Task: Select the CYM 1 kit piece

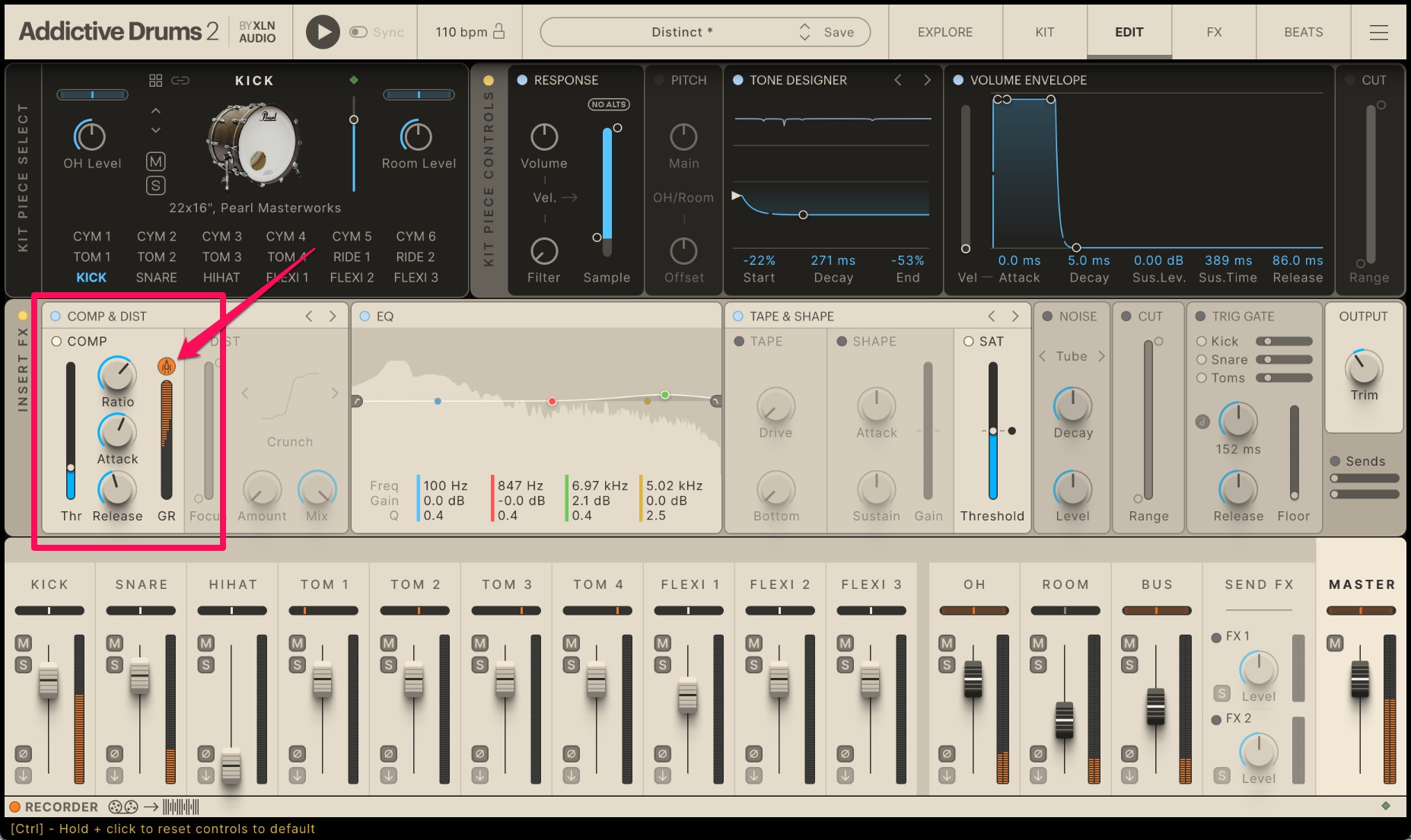Action: pyautogui.click(x=92, y=237)
